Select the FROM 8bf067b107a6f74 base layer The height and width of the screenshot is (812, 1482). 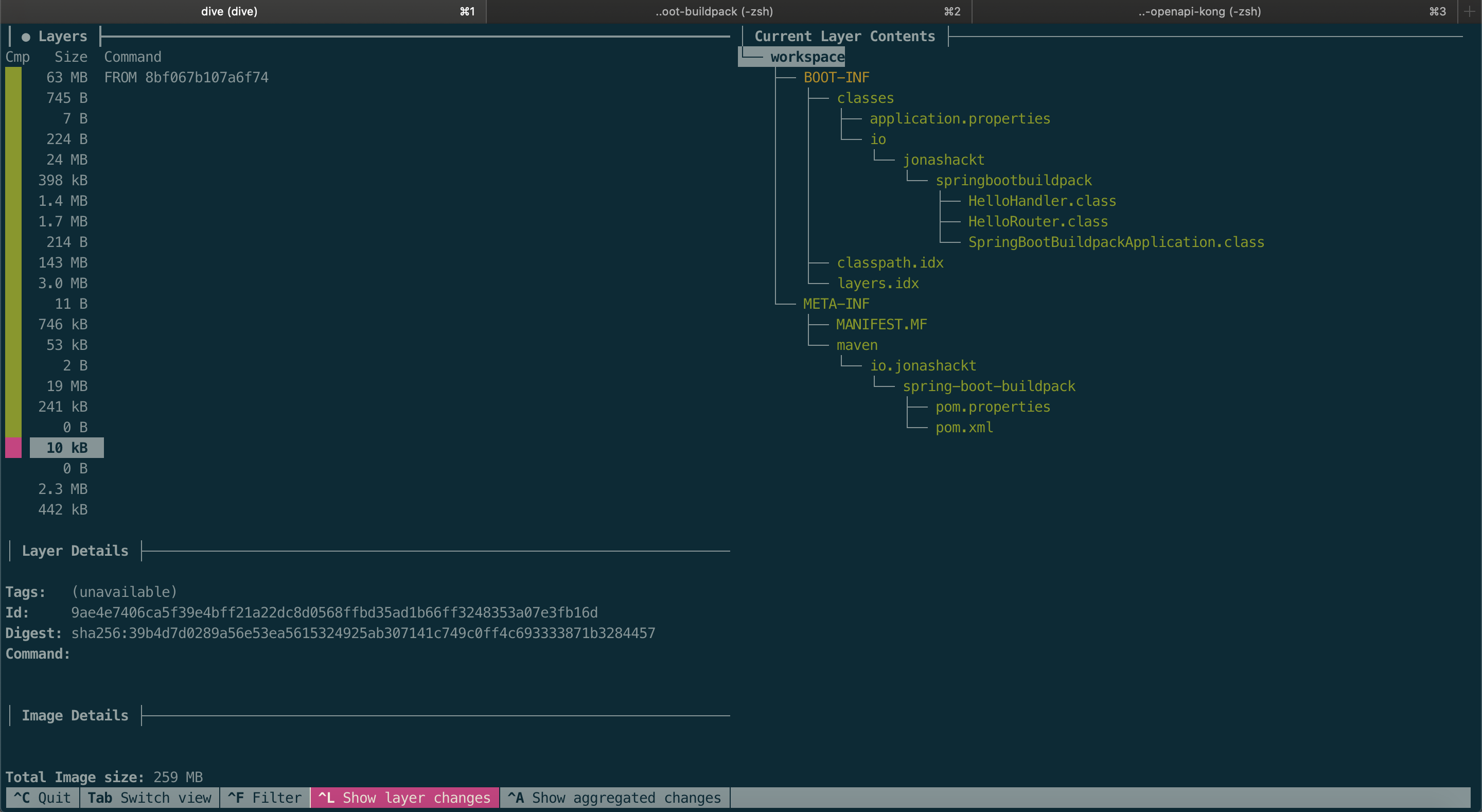185,78
